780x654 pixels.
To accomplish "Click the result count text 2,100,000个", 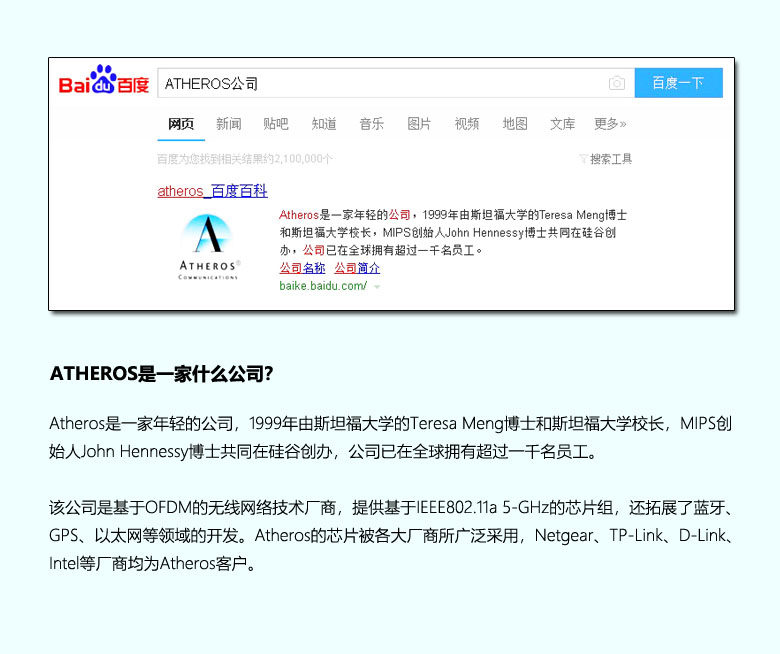I will click(x=303, y=159).
